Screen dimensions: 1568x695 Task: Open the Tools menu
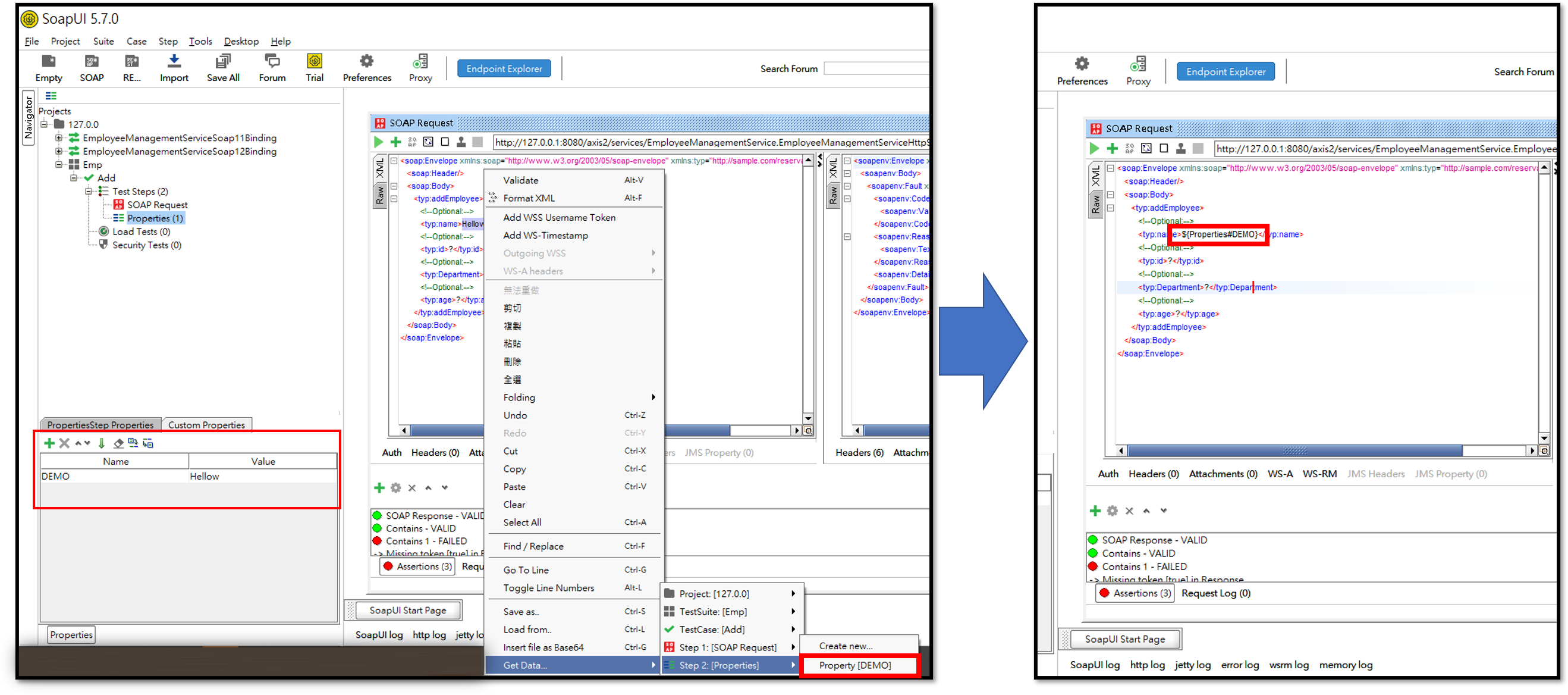click(200, 42)
